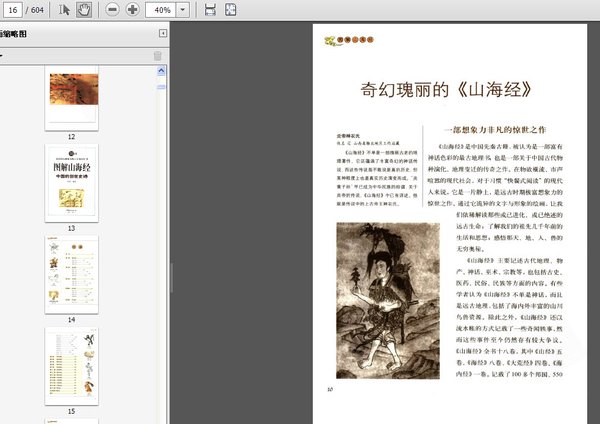The image size is (600, 424).
Task: Click the title 奇幻瑰丽的《山海经》
Action: [446, 90]
